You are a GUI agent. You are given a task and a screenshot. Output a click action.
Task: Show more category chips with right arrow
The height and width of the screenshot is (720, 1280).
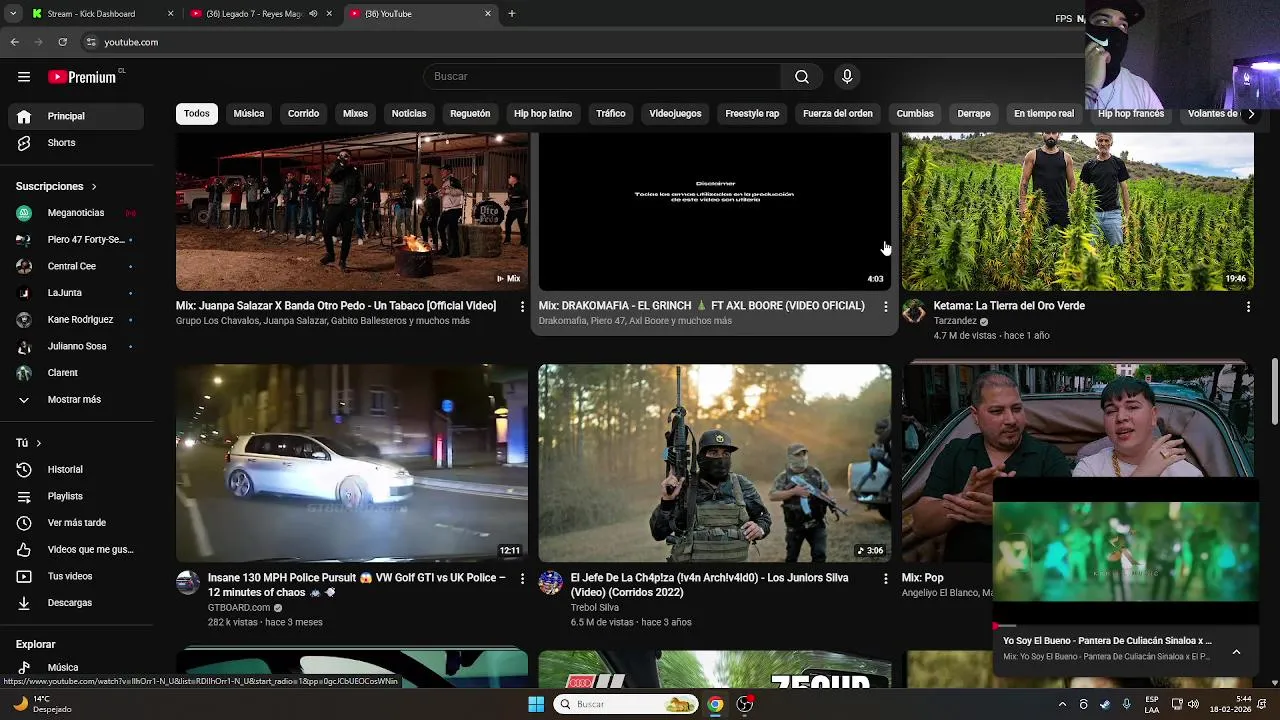click(1250, 114)
